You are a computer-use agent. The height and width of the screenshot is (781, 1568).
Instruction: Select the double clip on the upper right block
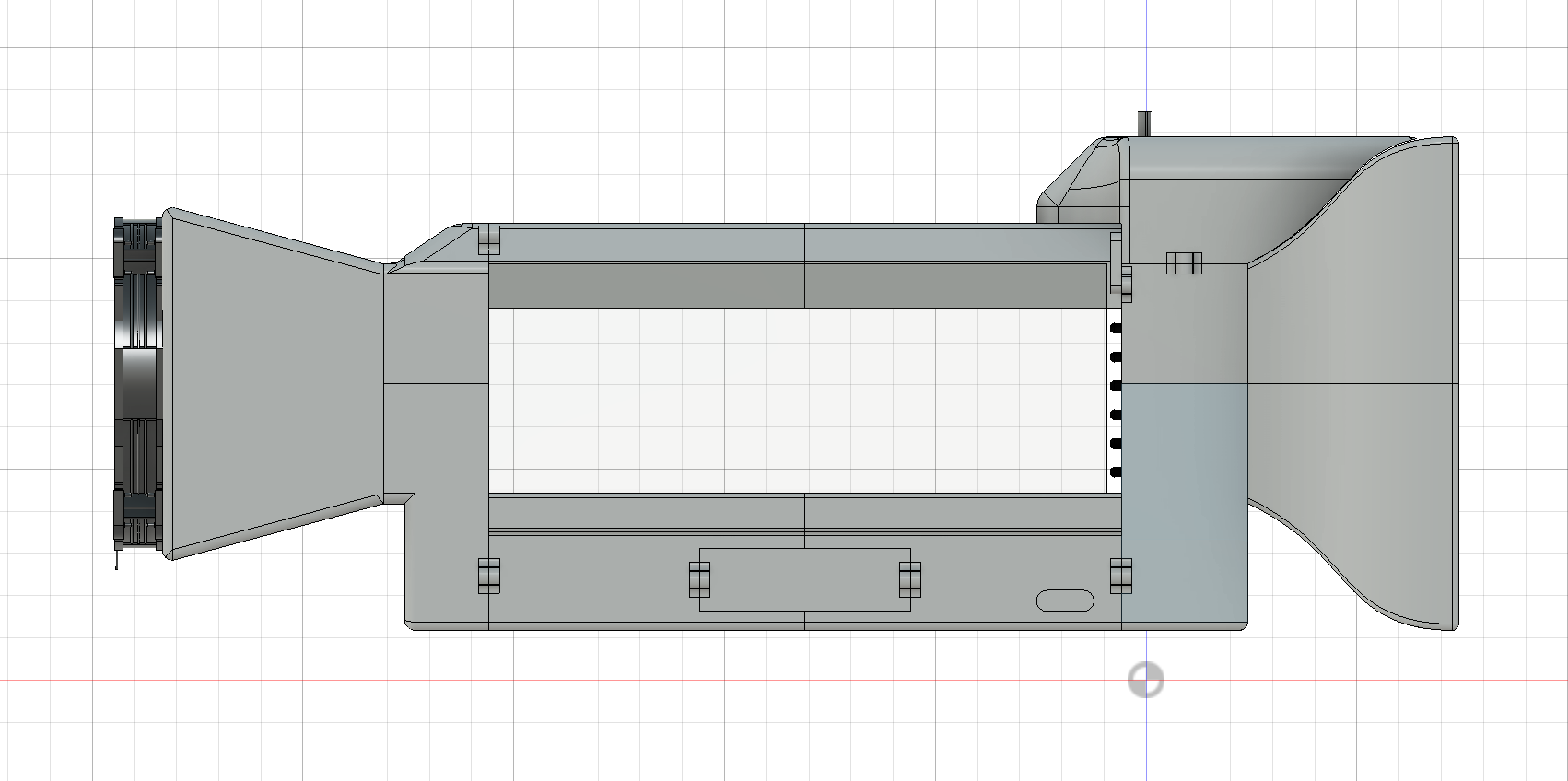point(1184,263)
